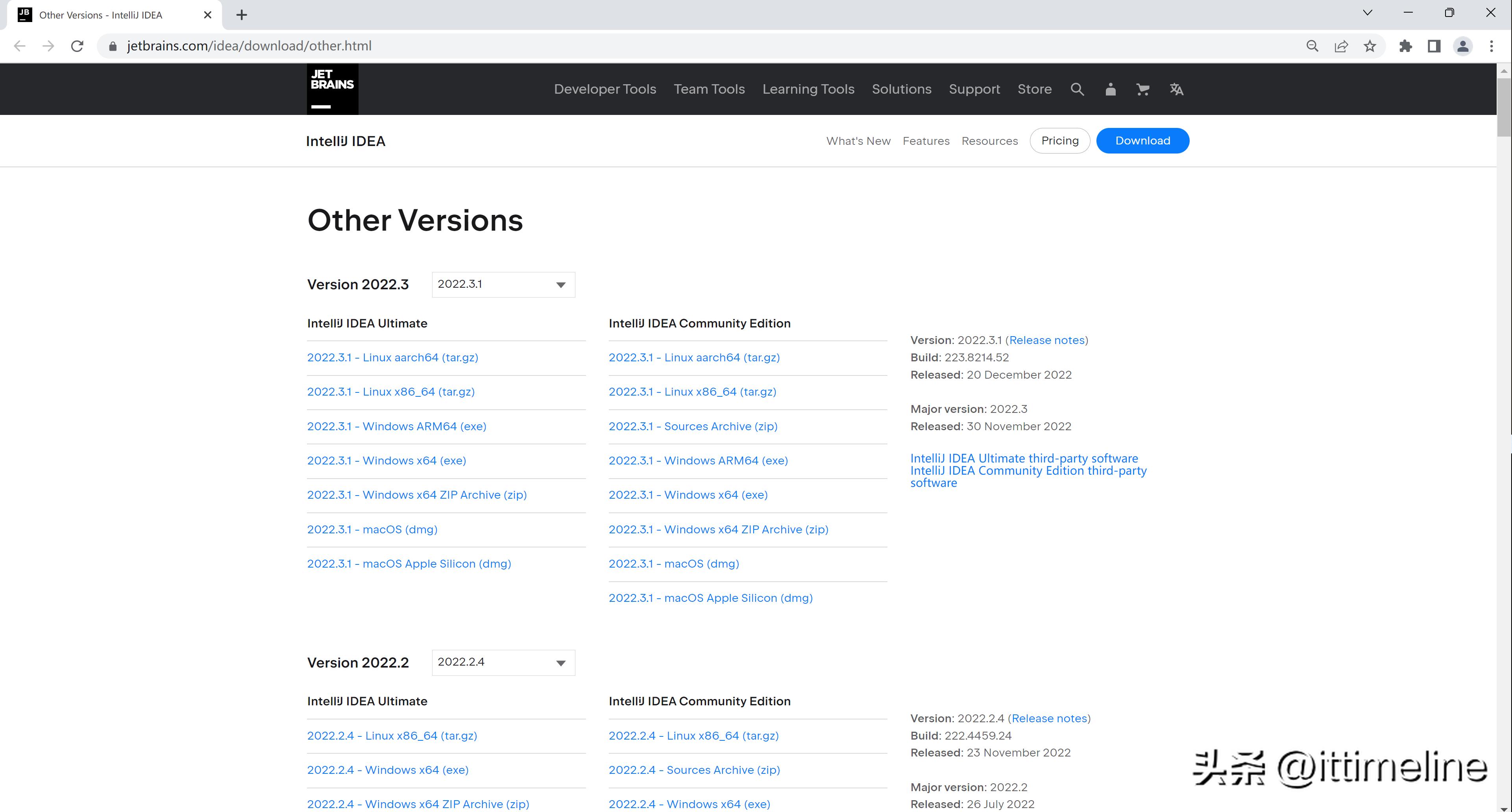Viewport: 1512px width, 812px height.
Task: Open the JetBrains account person icon
Action: pos(1110,89)
